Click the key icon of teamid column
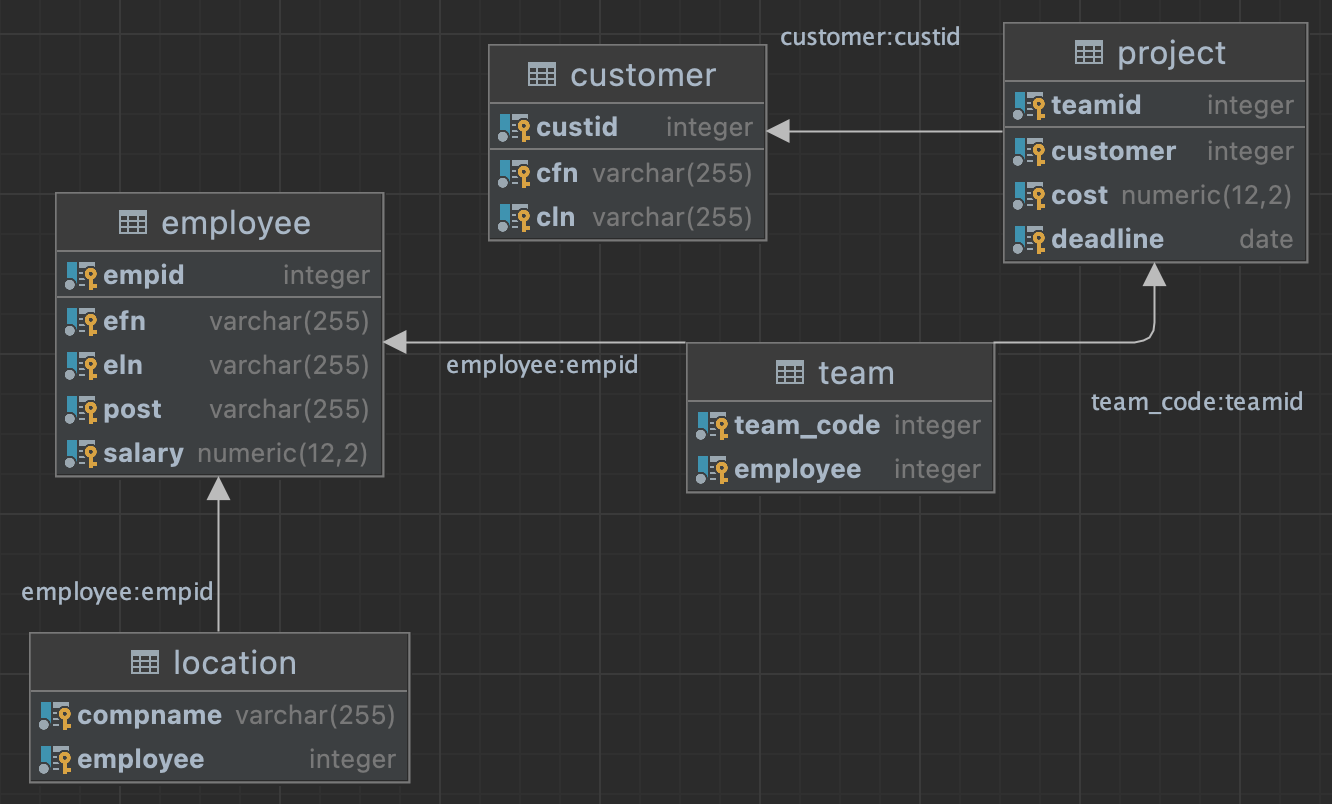 (x=1029, y=105)
